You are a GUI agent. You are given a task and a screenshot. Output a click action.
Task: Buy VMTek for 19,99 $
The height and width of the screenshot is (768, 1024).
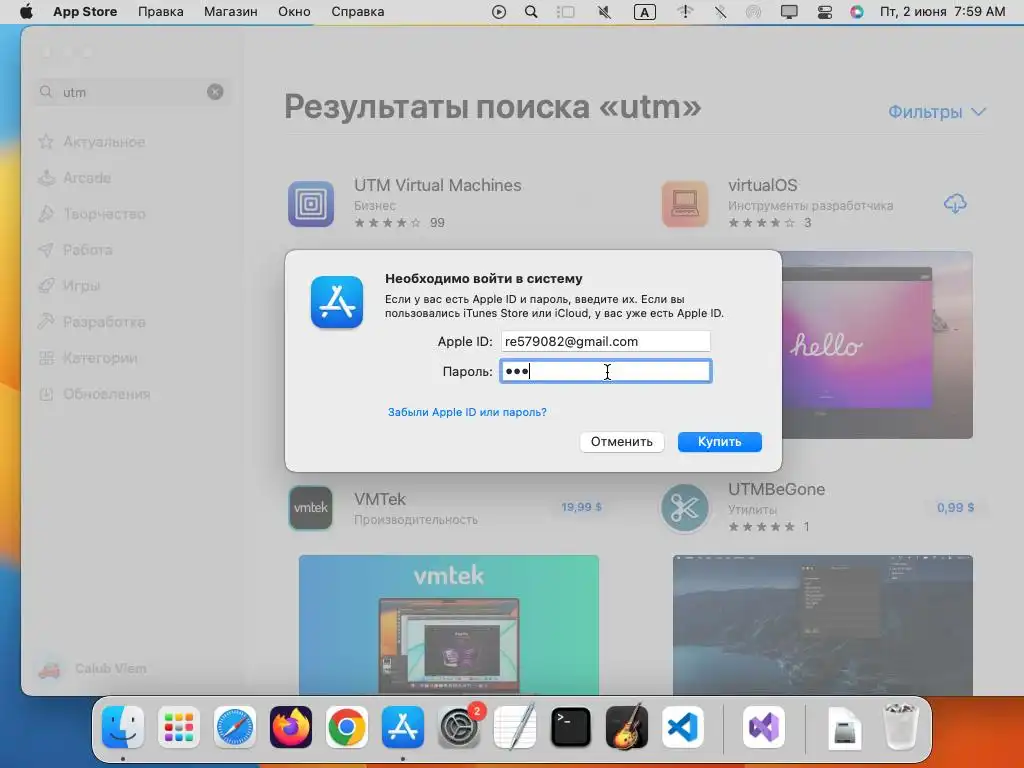tap(581, 507)
